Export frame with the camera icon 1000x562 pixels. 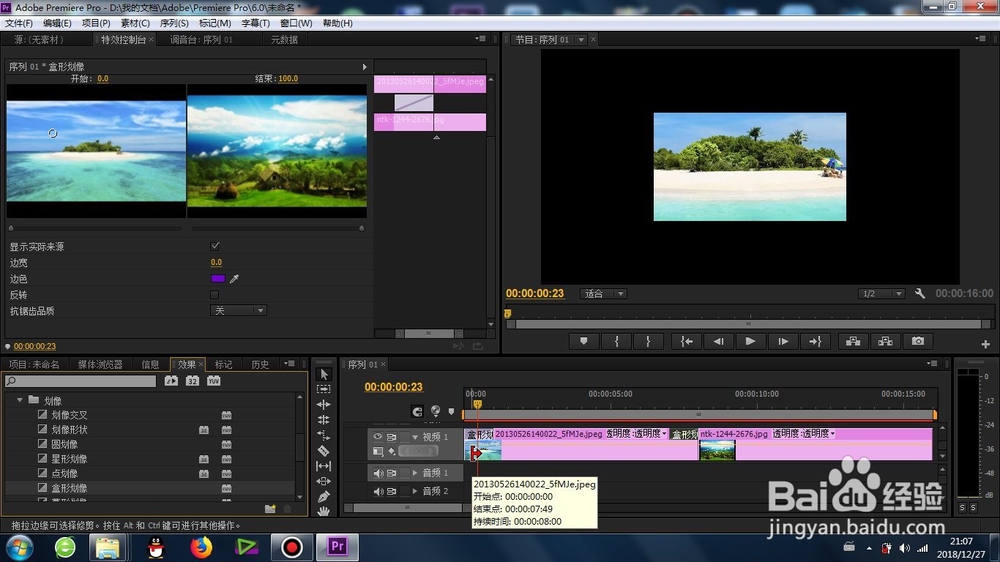point(918,341)
